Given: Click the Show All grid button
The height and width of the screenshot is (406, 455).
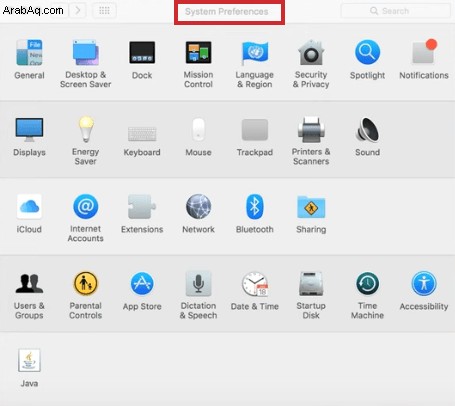Looking at the screenshot, I should click(x=104, y=11).
